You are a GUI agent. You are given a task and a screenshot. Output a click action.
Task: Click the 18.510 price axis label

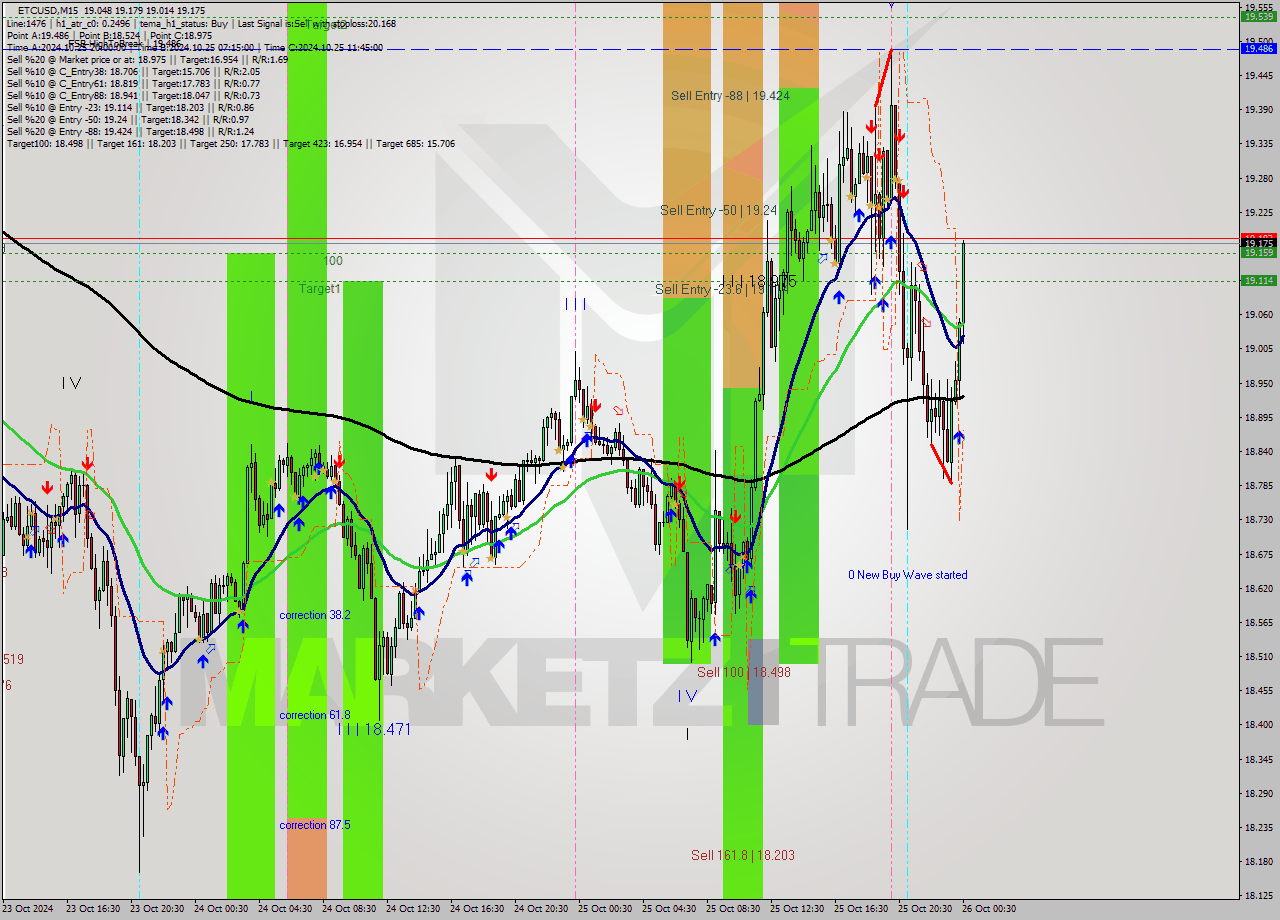pos(1258,657)
